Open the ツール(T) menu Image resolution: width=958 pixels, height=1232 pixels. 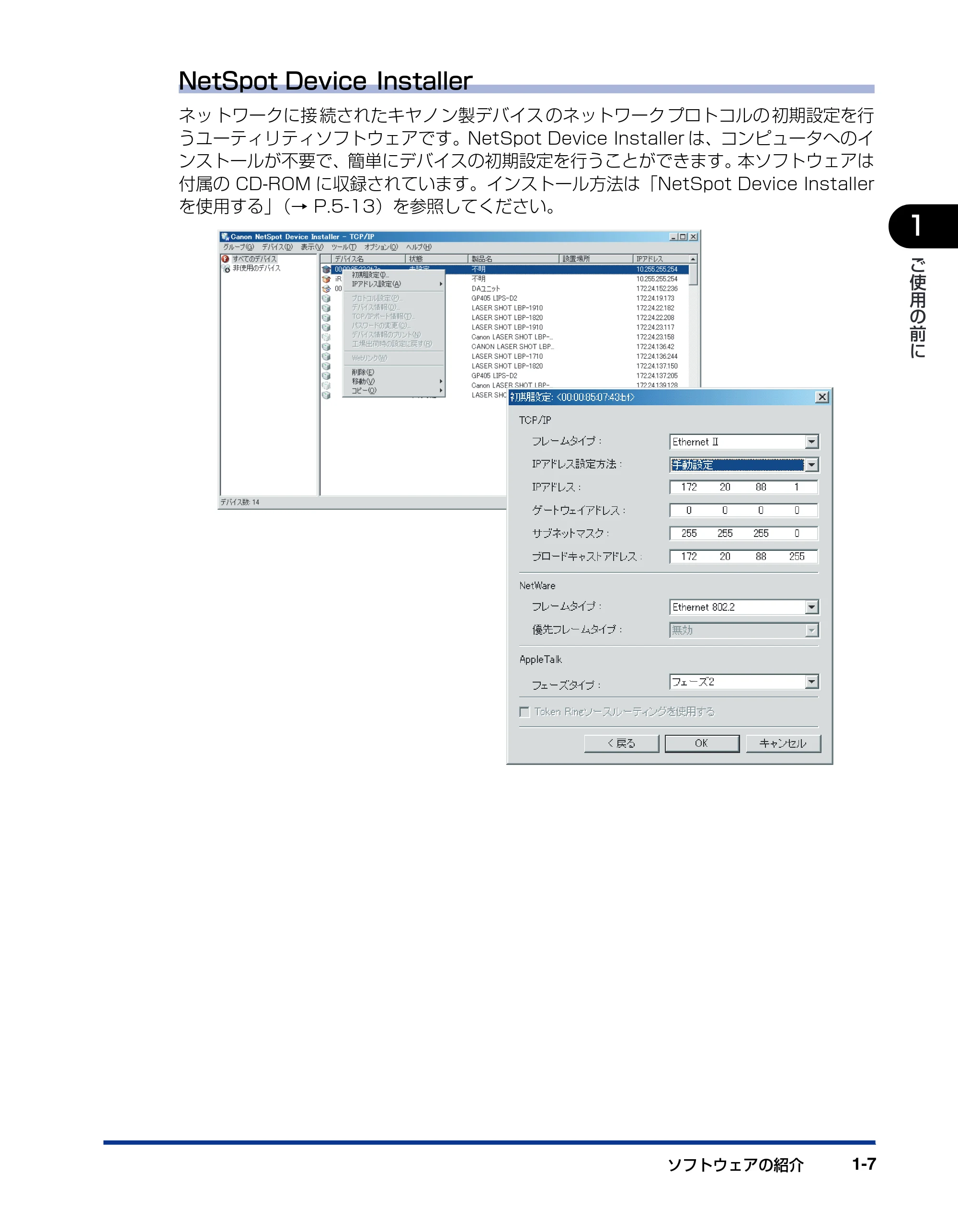click(343, 247)
